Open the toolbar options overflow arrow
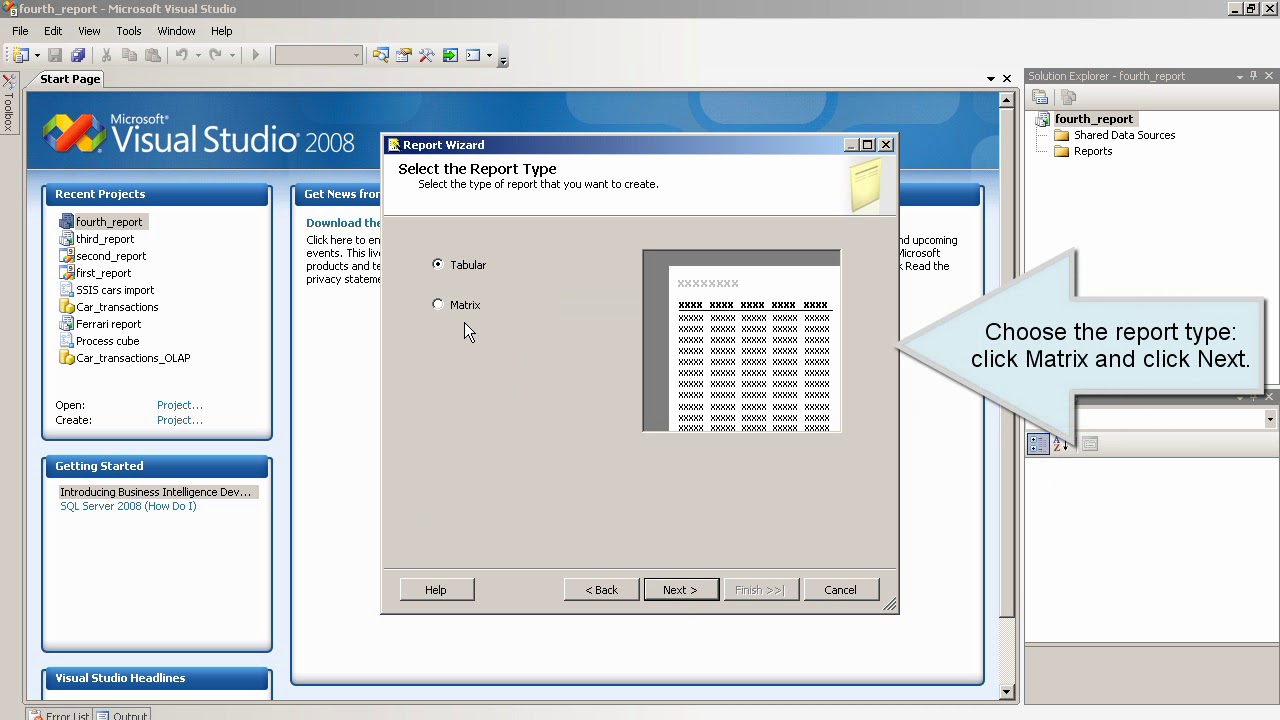Viewport: 1280px width, 720px height. tap(503, 58)
